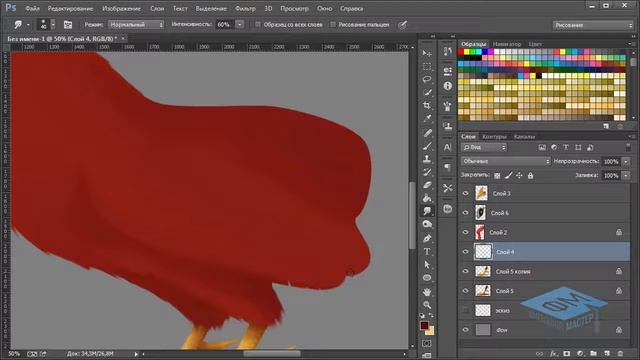Select the Zoom tool
The image size is (640, 360).
tap(427, 305)
